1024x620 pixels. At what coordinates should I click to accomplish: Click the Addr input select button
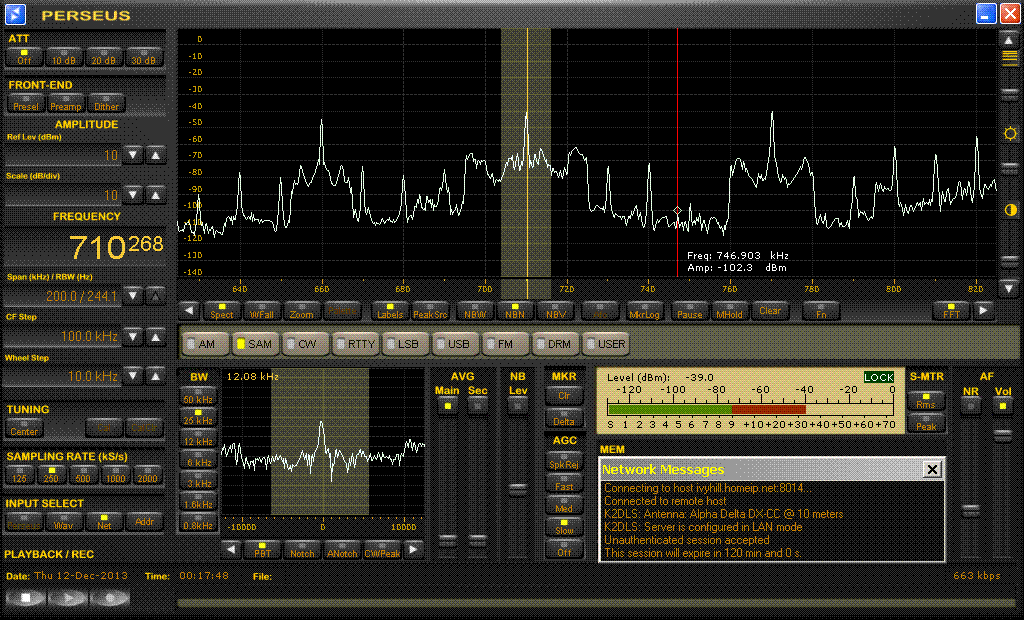click(x=144, y=521)
